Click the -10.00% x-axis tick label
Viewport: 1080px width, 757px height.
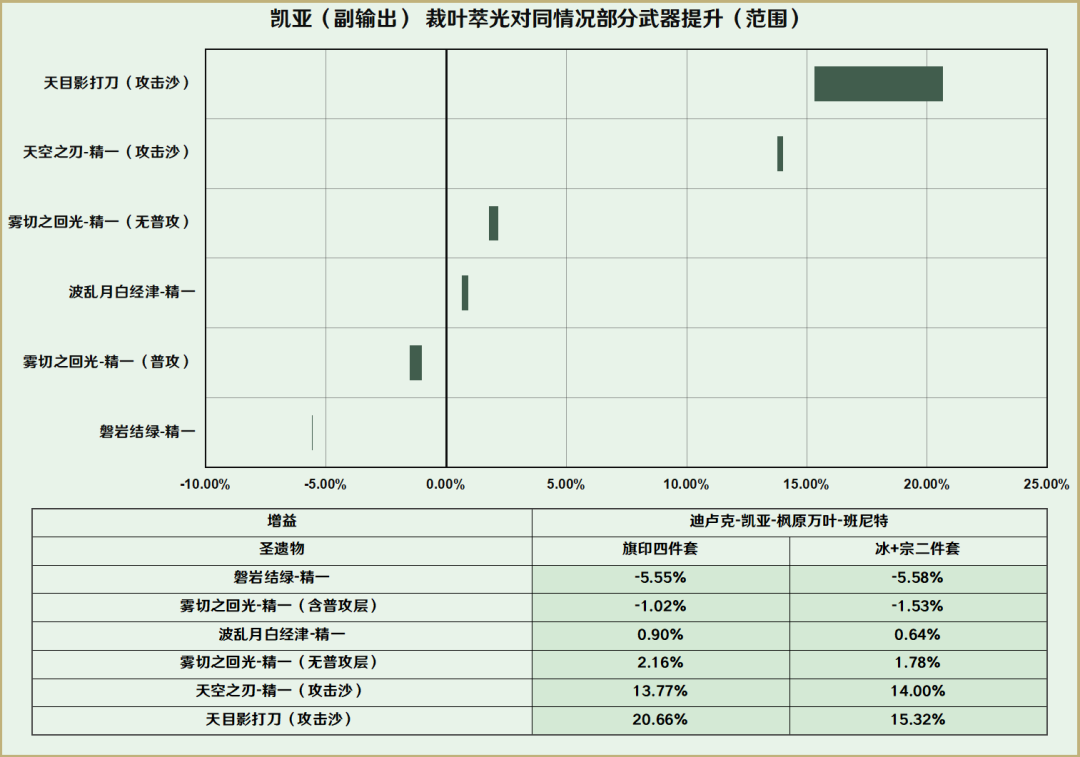[205, 484]
